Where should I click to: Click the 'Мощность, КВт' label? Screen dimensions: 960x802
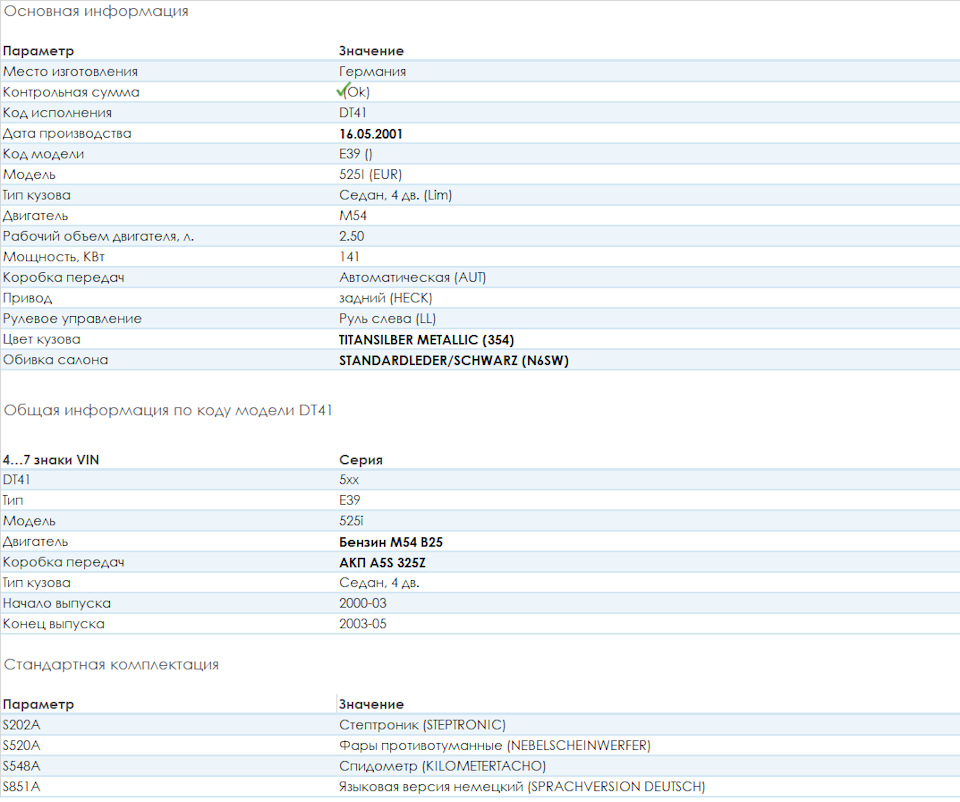[x=54, y=257]
